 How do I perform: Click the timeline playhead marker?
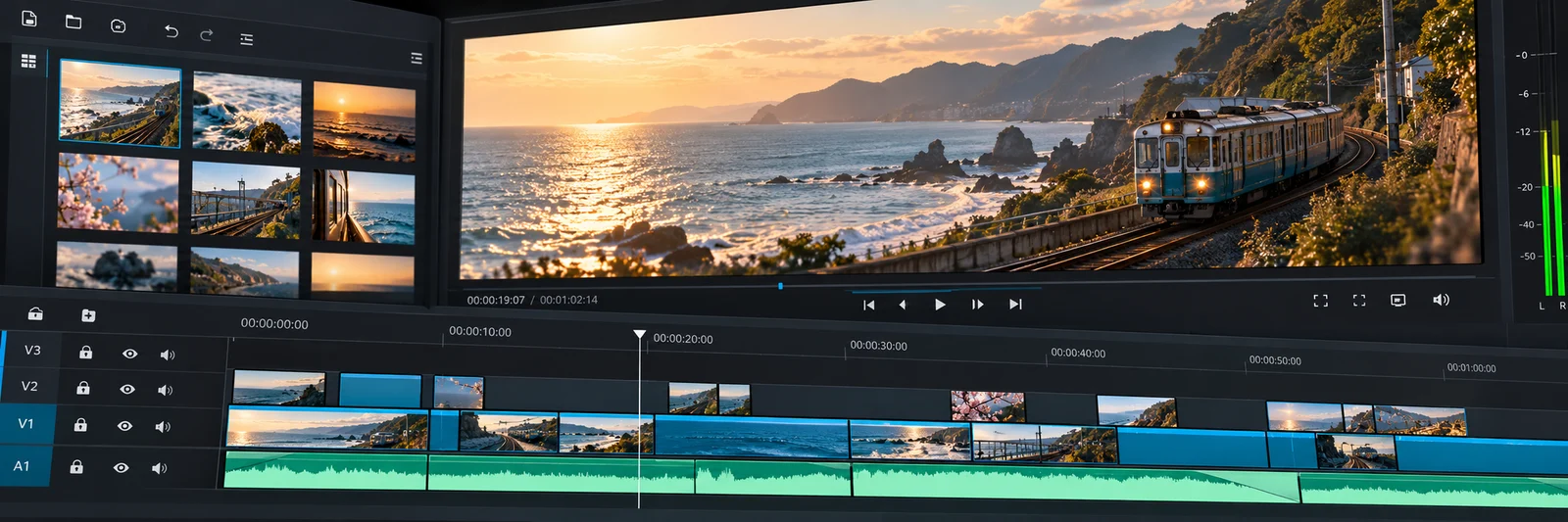tap(639, 335)
